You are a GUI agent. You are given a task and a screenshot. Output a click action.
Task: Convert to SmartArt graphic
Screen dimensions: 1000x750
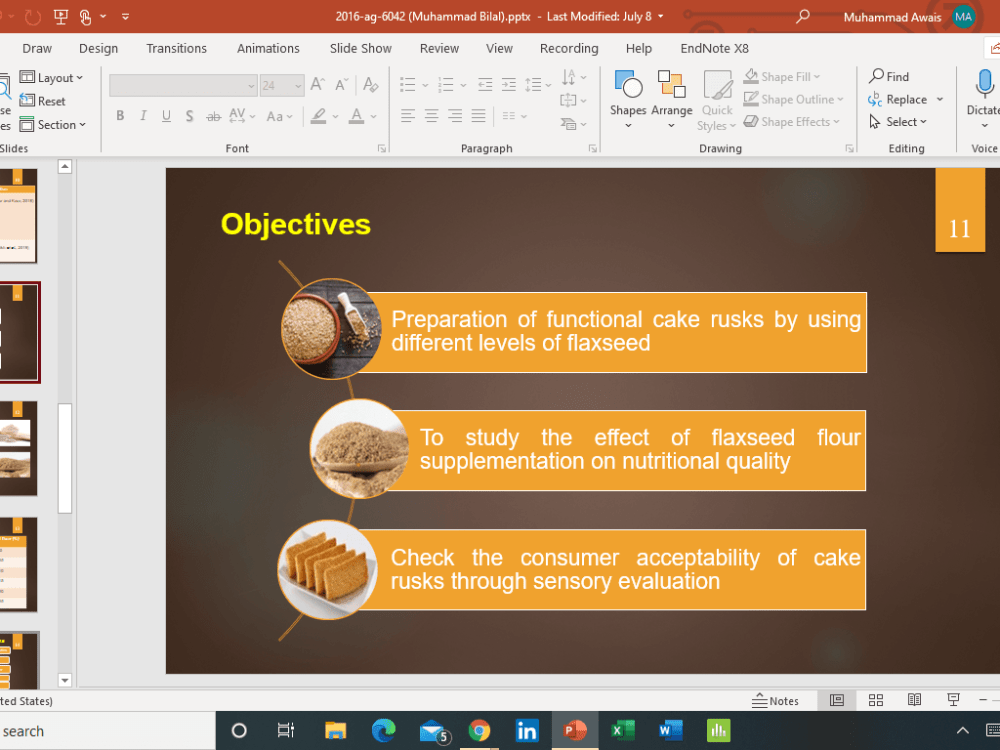[573, 124]
